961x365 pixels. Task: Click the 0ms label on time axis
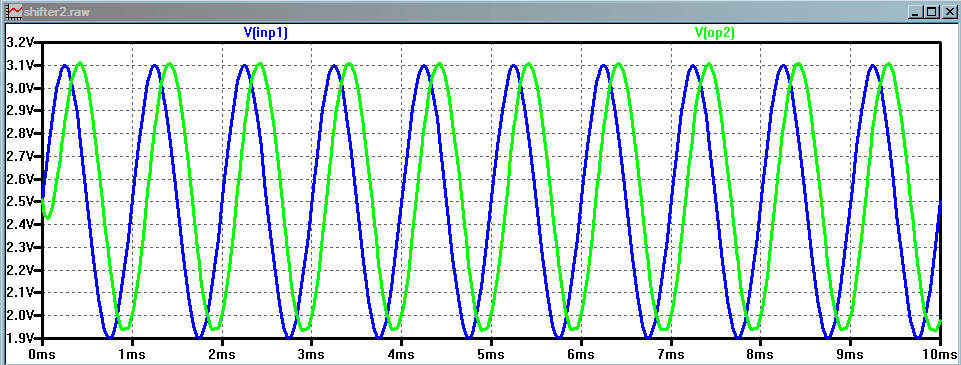coord(42,355)
